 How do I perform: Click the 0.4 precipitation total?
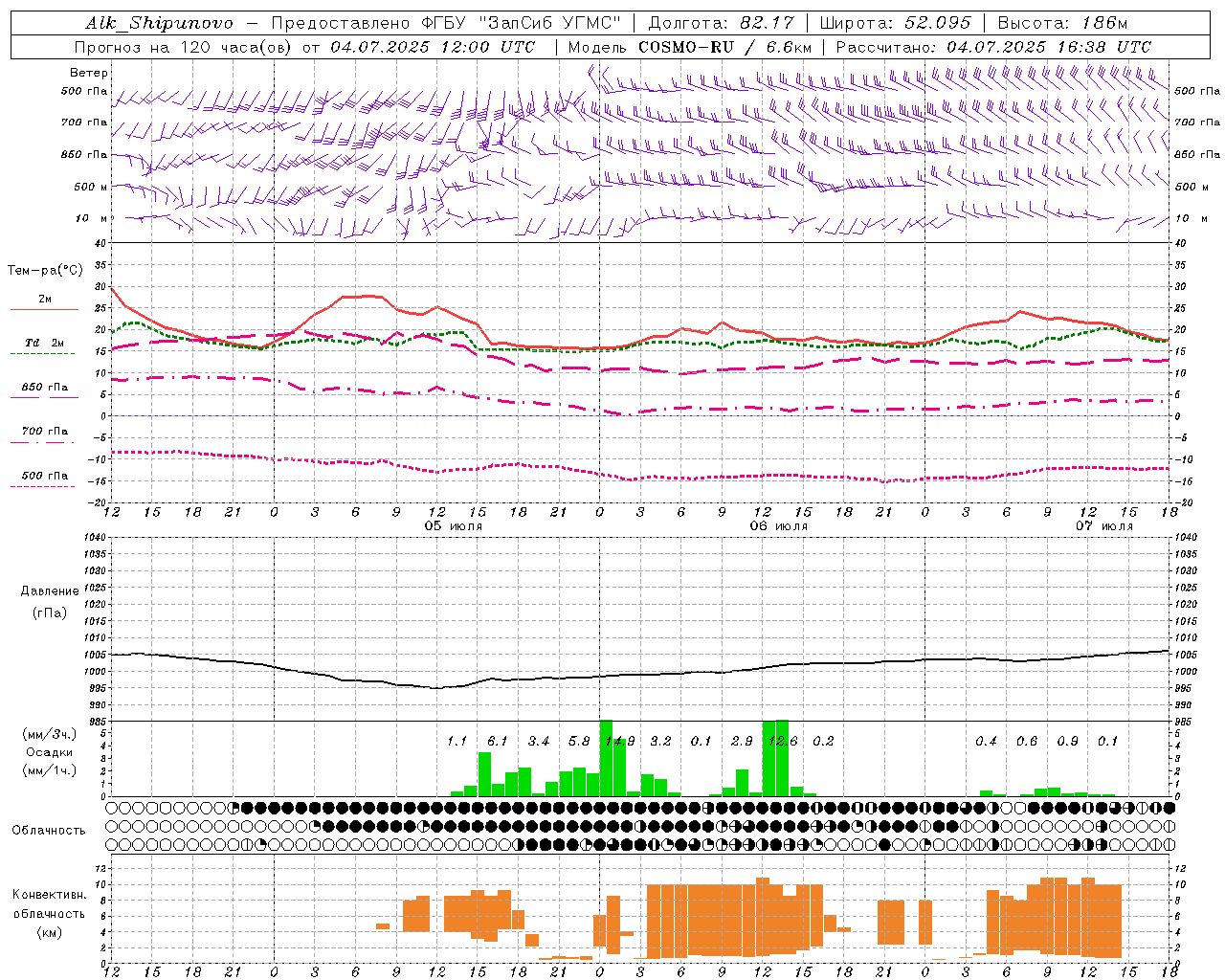pyautogui.click(x=986, y=742)
